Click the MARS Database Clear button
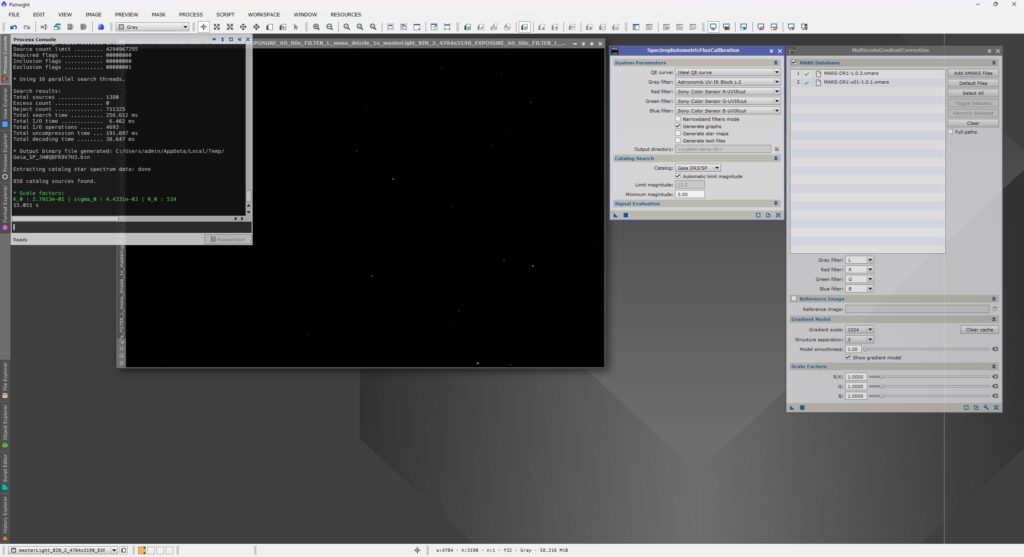Screen dimensions: 1024x557 (972, 123)
